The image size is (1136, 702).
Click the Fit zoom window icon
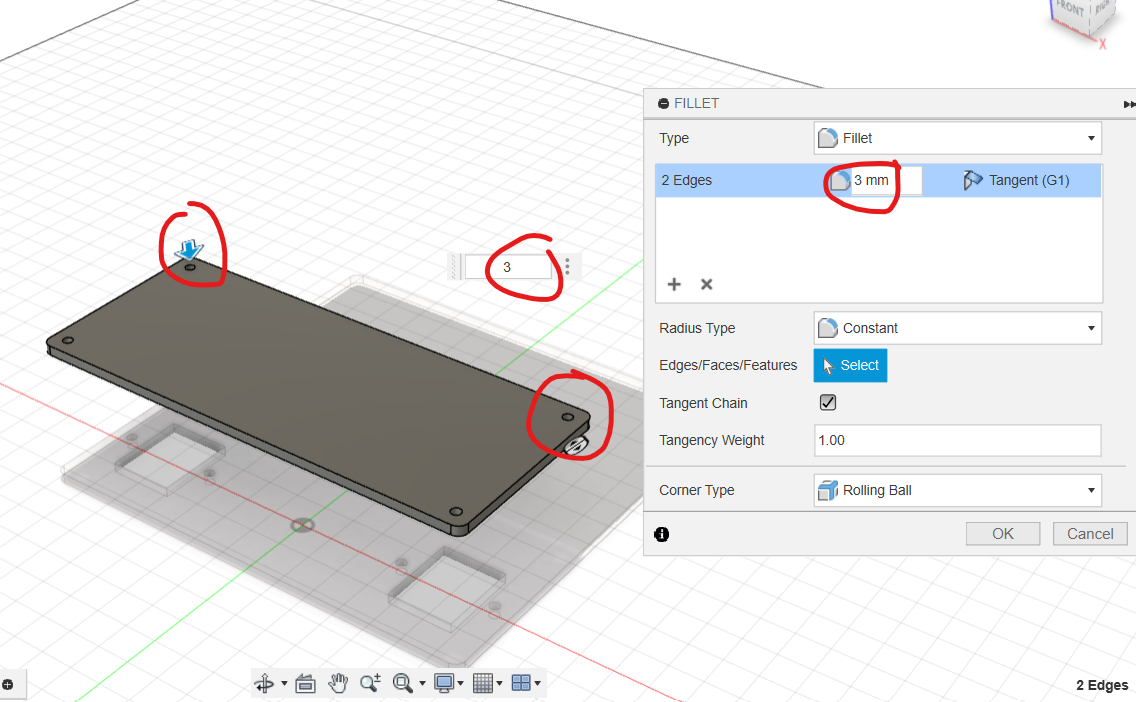403,683
